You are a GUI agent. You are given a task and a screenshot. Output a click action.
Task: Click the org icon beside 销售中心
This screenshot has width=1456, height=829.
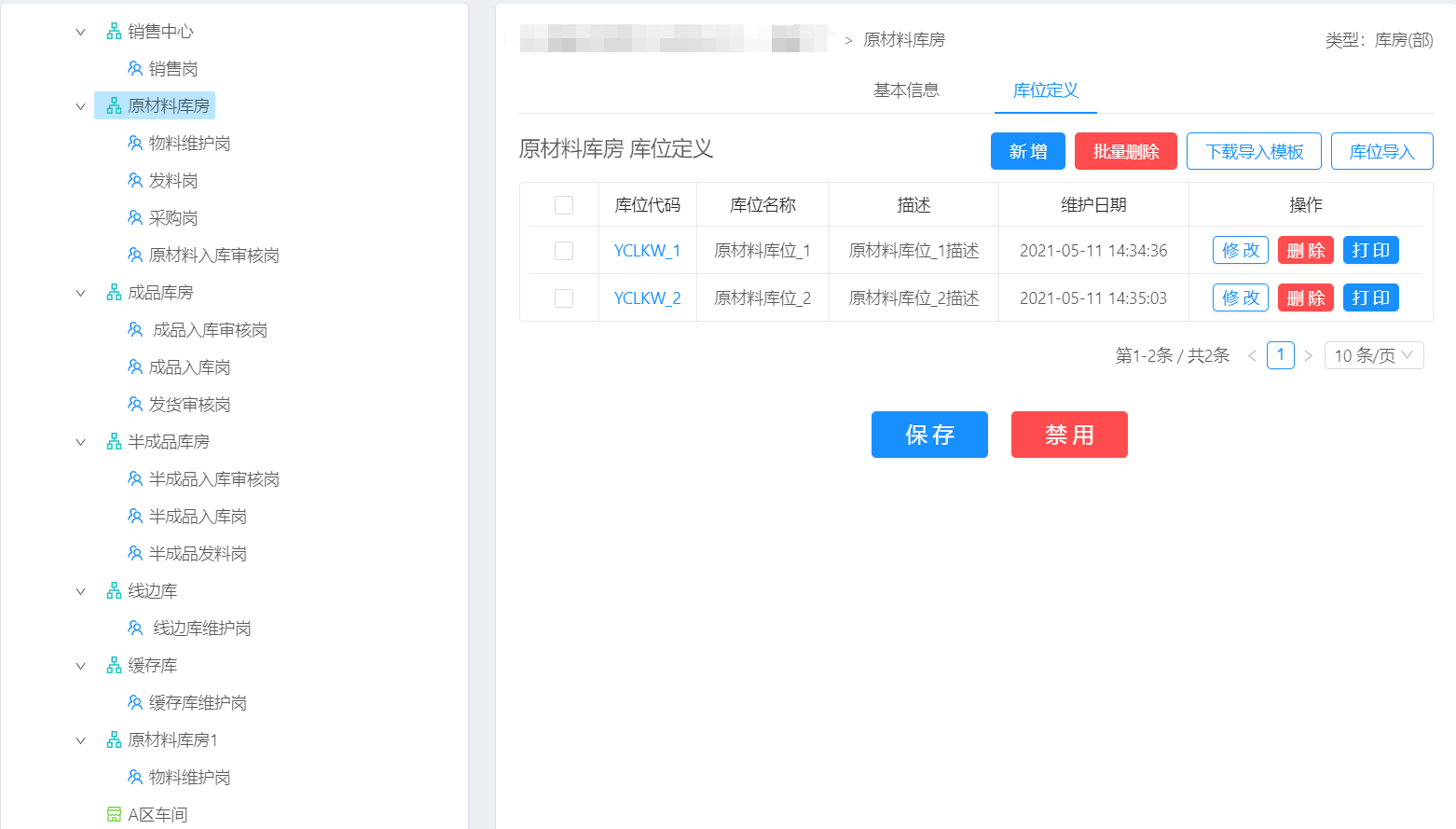(114, 32)
